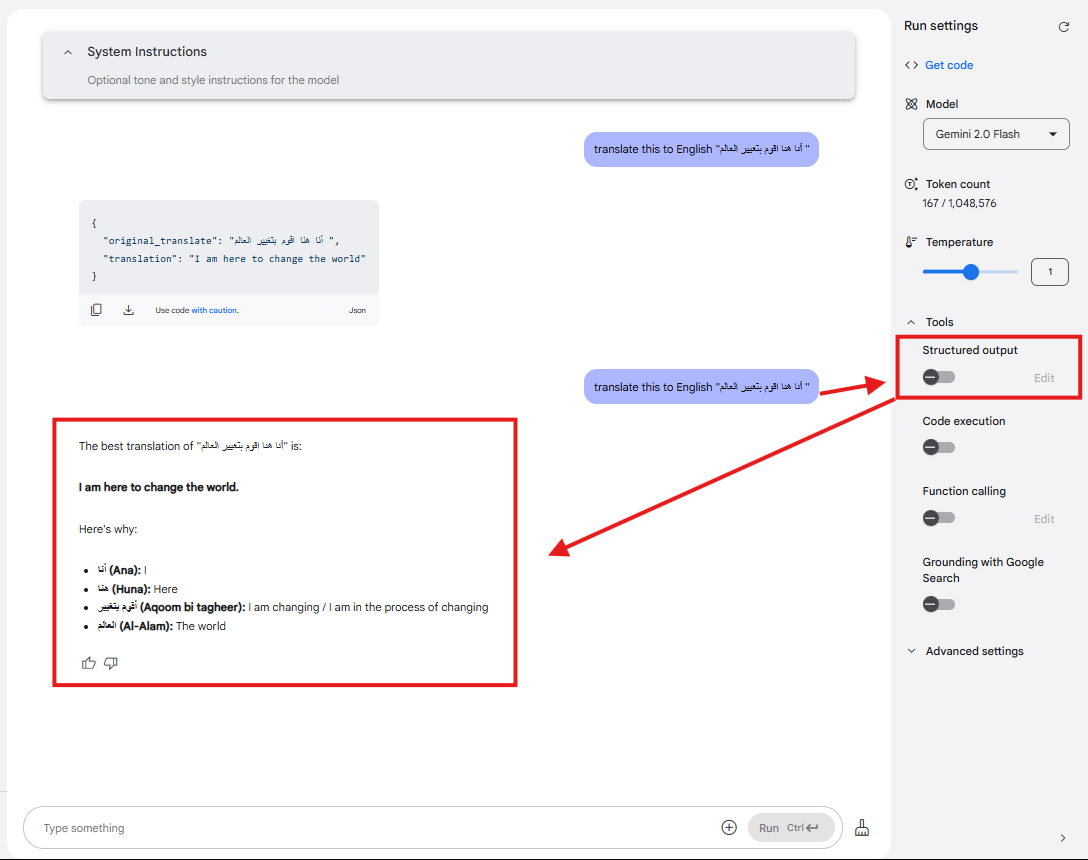
Task: Click thumbs up on the translation response
Action: [x=89, y=663]
